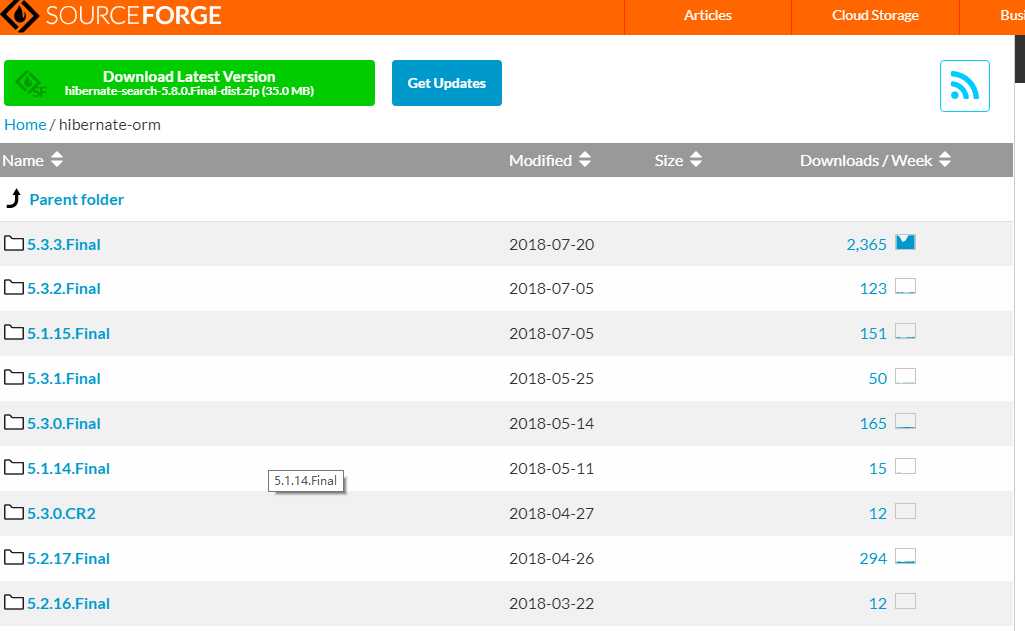Viewport: 1025px width, 631px height.
Task: Click the 151 downloads count
Action: click(x=873, y=333)
